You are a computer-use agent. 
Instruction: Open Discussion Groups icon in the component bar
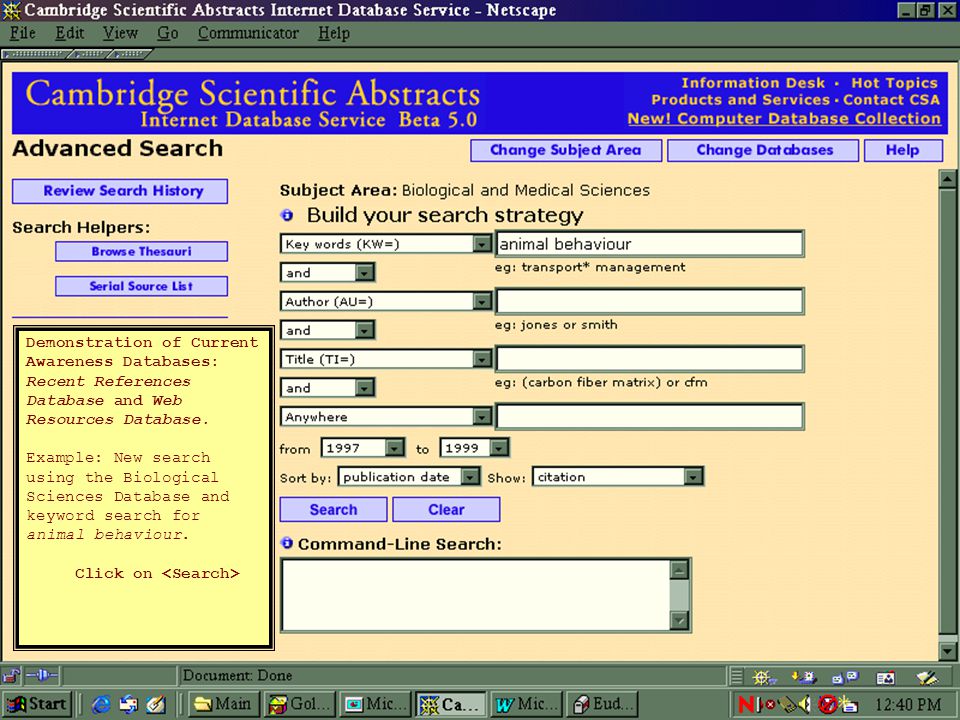[846, 677]
